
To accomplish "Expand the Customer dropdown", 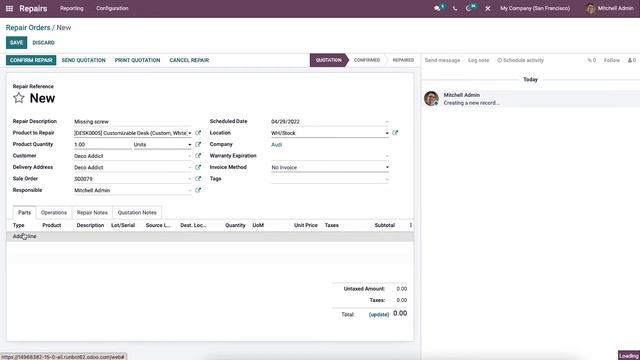I will (190, 156).
